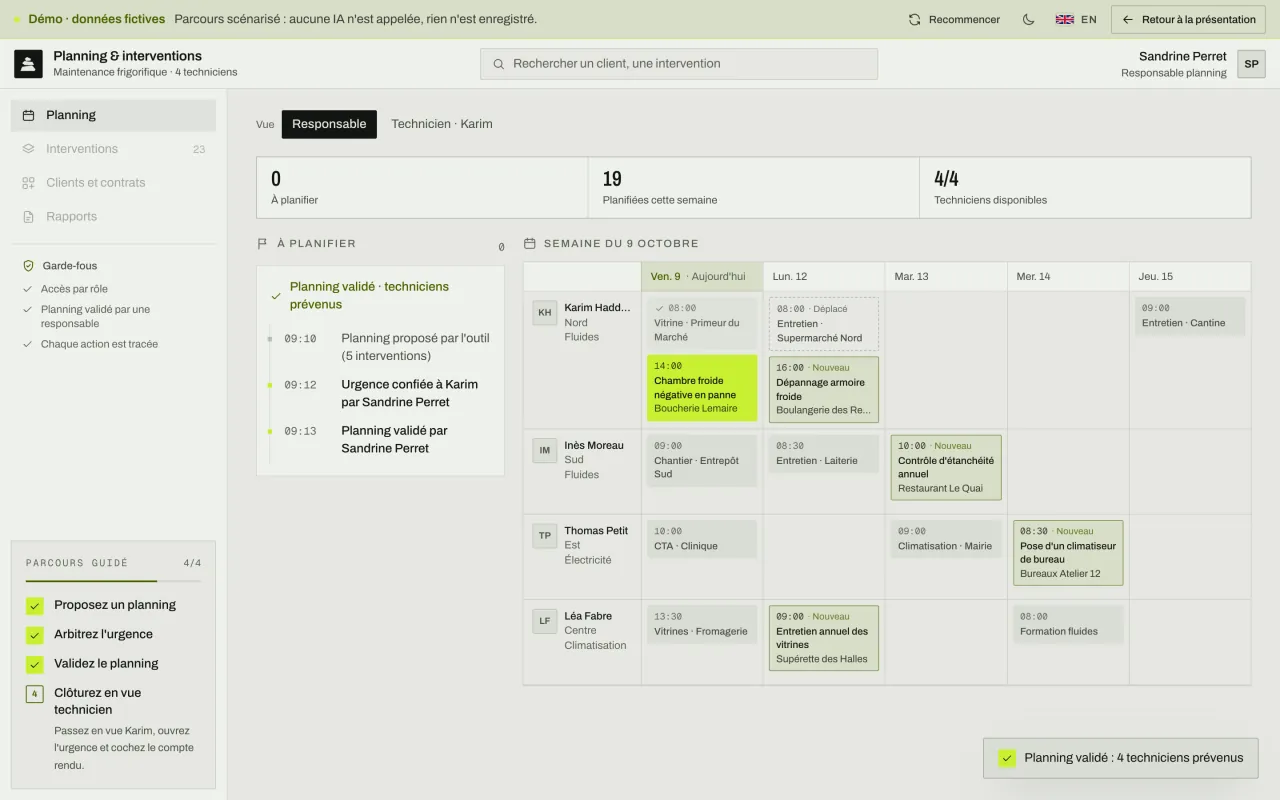The width and height of the screenshot is (1280, 800).
Task: Open the 09:00 Entretien · Cantine card
Action: click(x=1190, y=315)
